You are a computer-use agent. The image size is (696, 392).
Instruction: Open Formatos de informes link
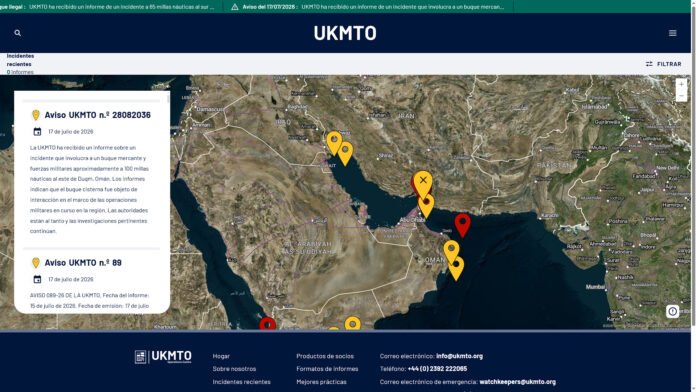[x=327, y=369]
